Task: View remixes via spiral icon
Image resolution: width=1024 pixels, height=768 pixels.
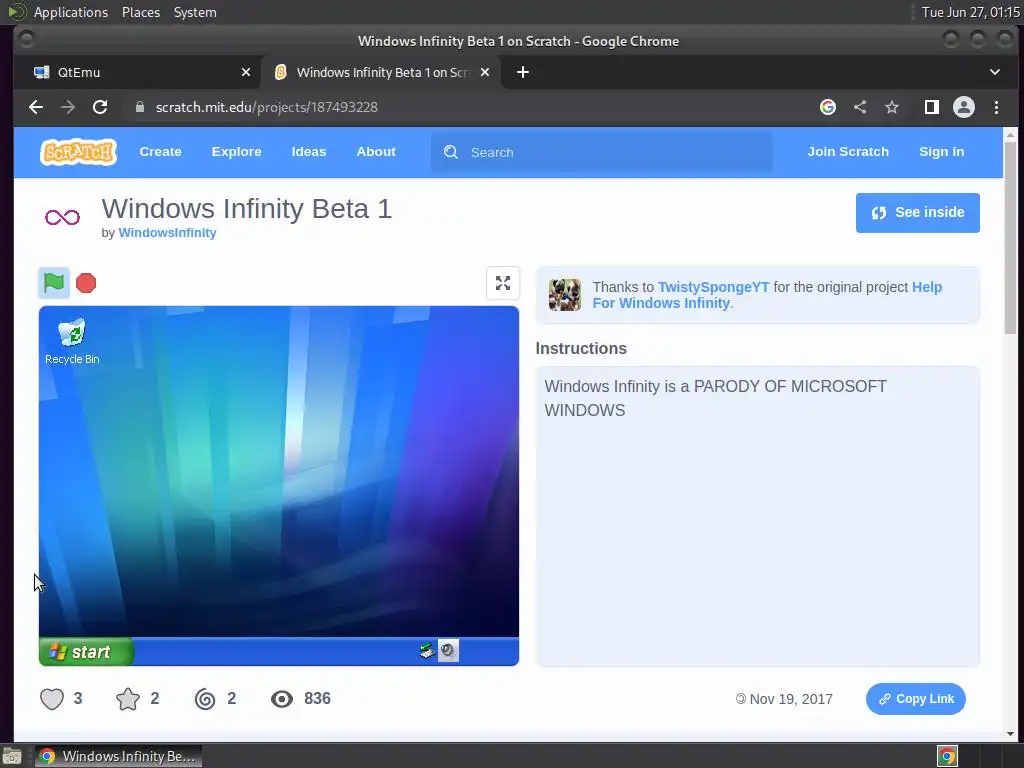Action: (x=205, y=699)
